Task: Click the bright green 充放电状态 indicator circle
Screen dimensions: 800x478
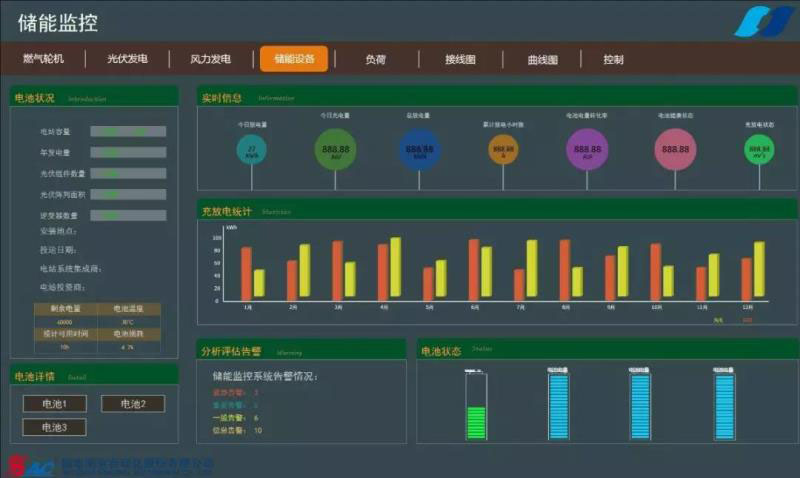Action: pyautogui.click(x=759, y=149)
